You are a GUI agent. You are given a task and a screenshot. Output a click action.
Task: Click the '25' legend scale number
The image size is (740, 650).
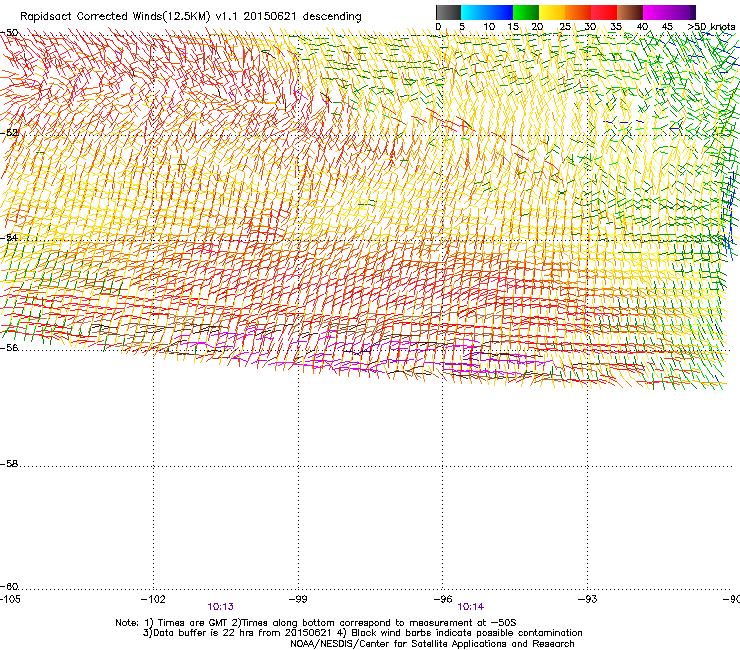(x=565, y=27)
